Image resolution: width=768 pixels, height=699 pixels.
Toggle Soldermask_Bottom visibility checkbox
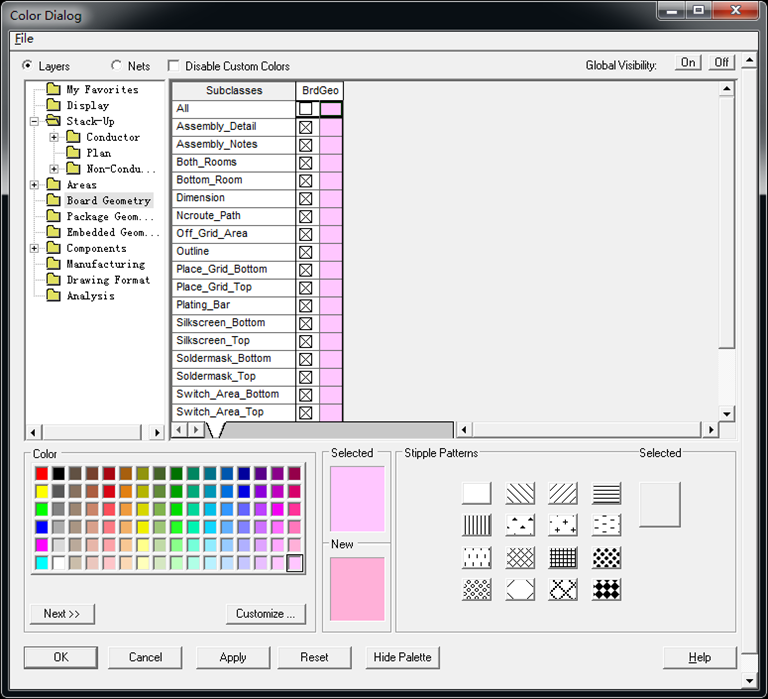[x=306, y=359]
